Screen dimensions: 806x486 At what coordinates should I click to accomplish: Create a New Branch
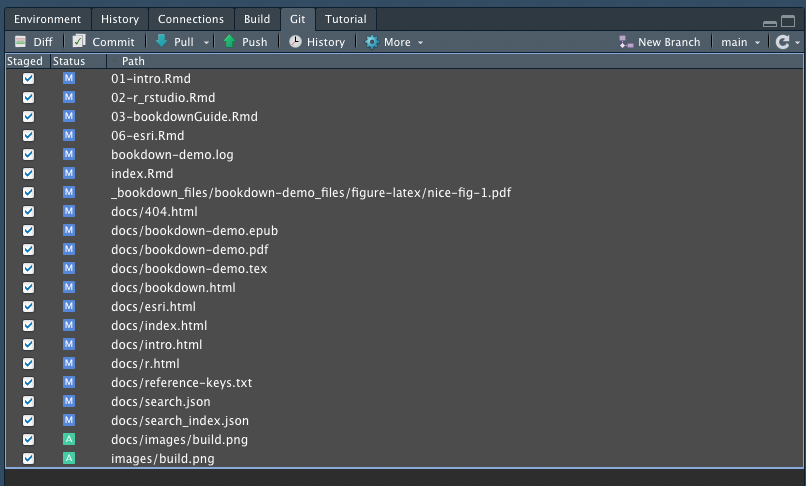(x=660, y=42)
